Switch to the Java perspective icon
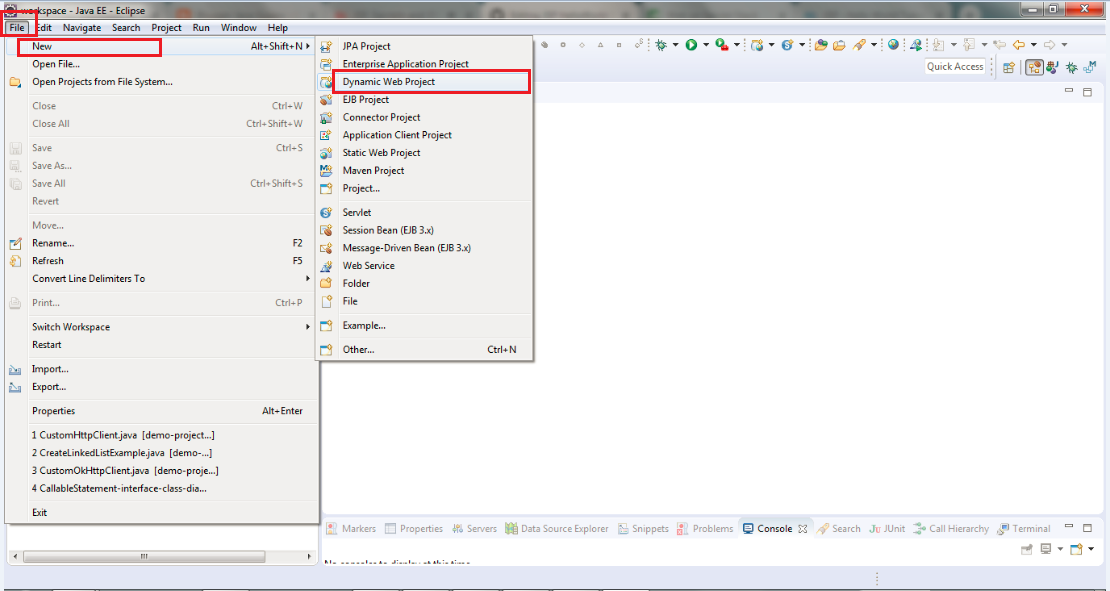Viewport: 1110px width, 591px height. 1053,67
